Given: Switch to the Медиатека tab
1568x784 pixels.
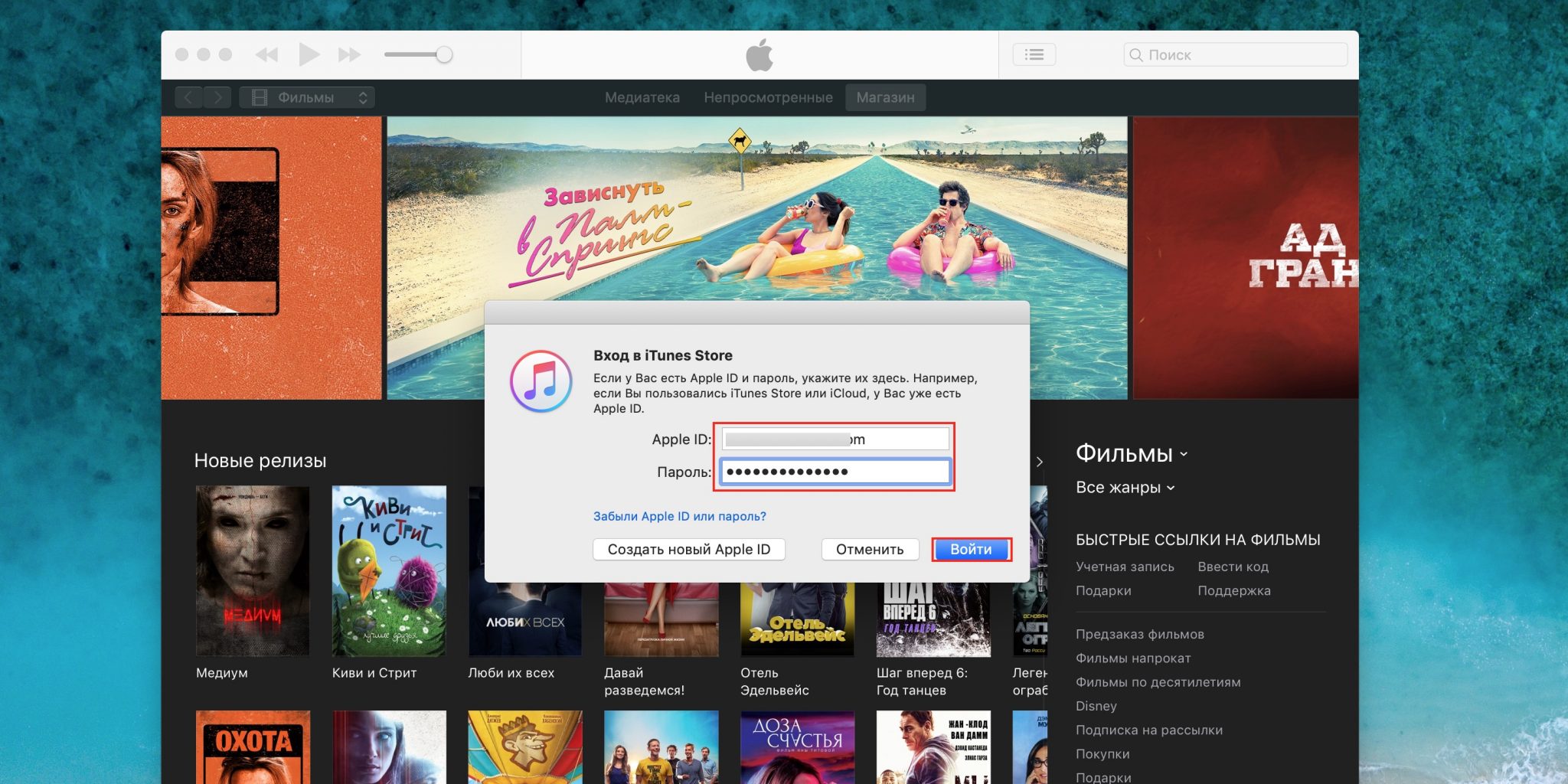Looking at the screenshot, I should coord(642,97).
